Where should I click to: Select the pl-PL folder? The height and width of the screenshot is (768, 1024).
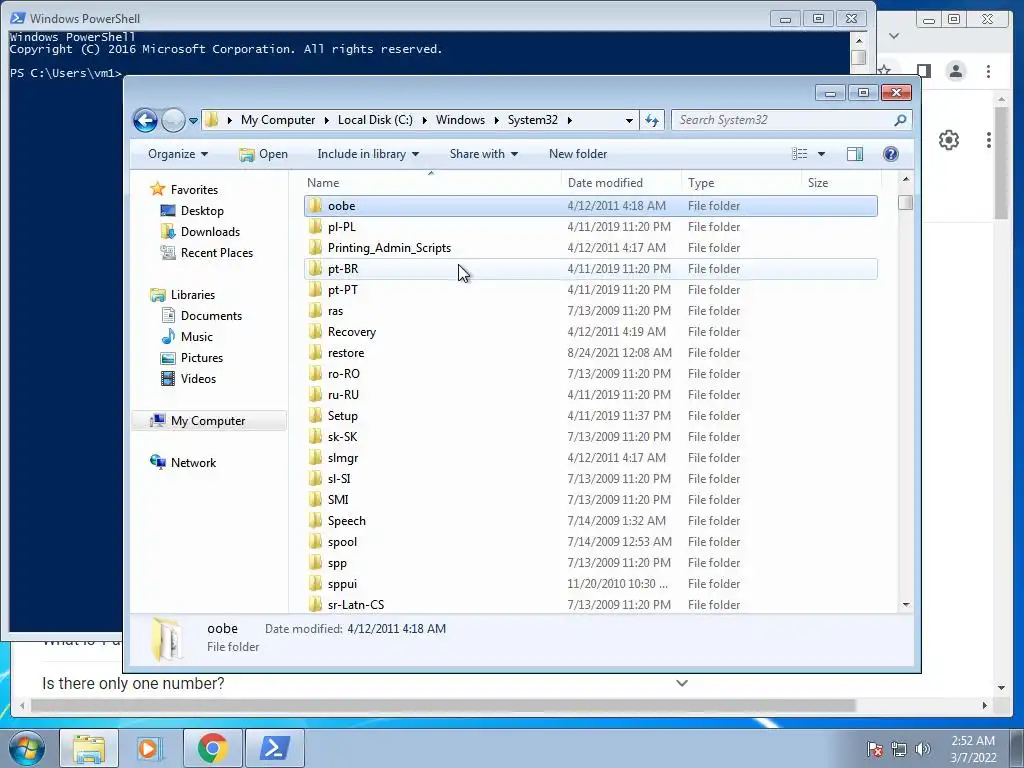[x=590, y=227]
